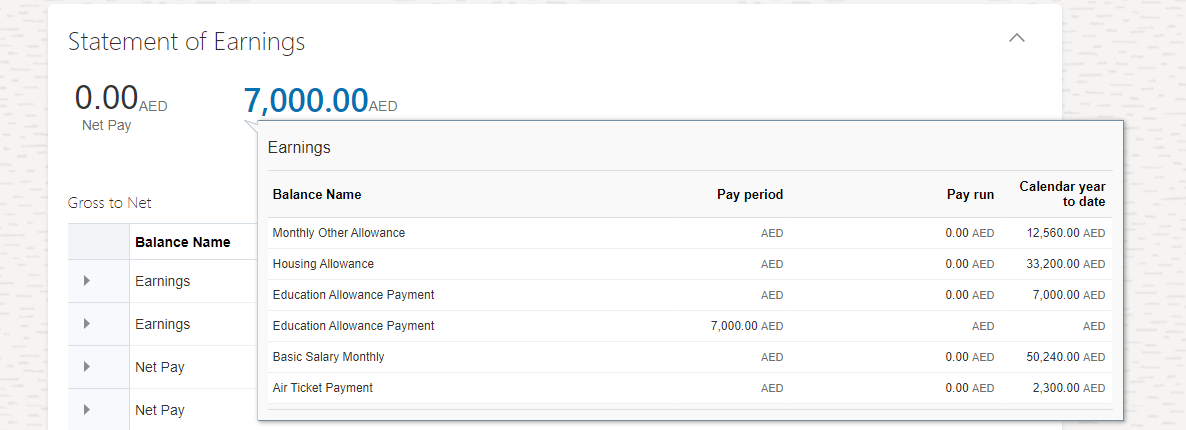This screenshot has width=1186, height=430.
Task: Expand the upper Net Pay row triangle
Action: pyautogui.click(x=86, y=367)
